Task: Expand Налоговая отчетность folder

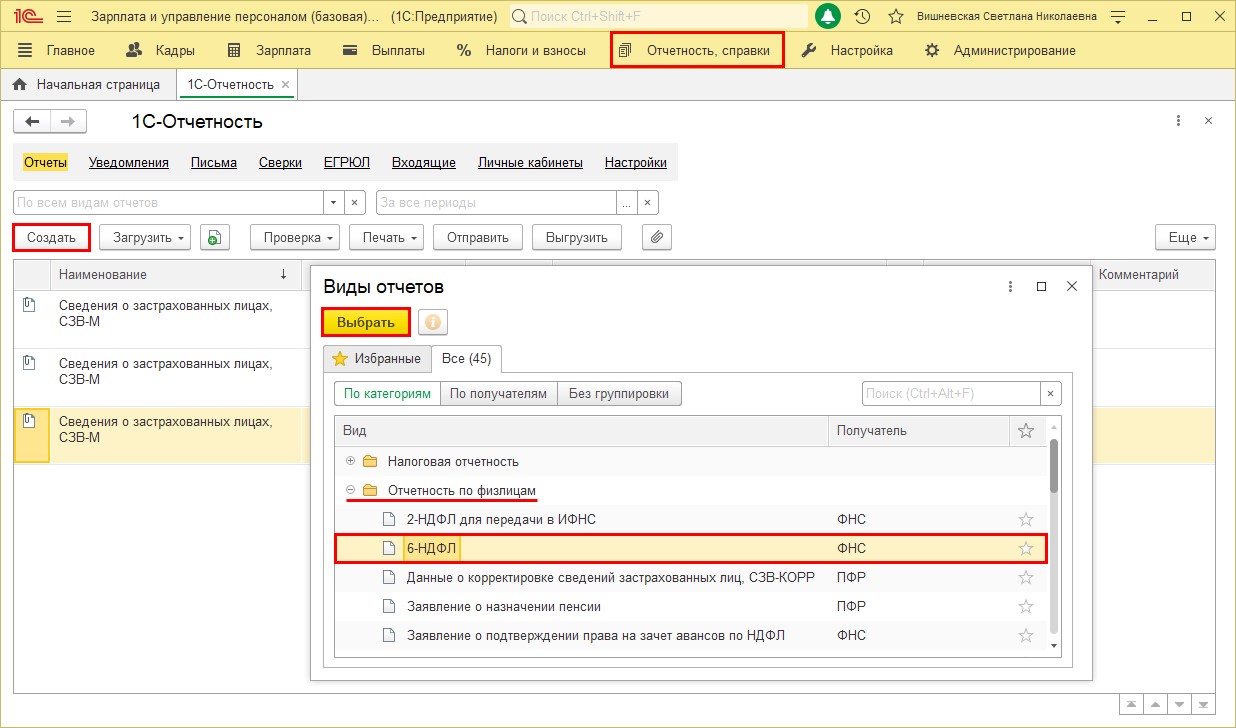Action: pos(350,461)
